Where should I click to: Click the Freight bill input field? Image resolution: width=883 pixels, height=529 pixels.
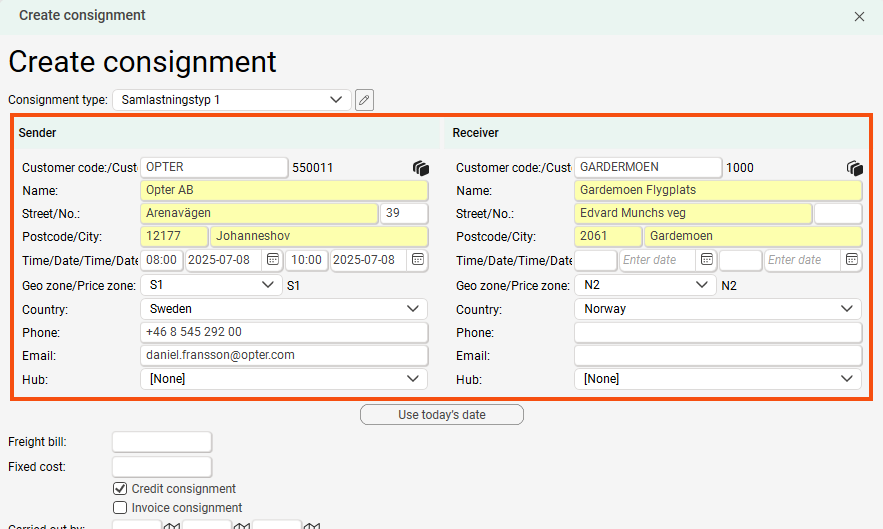(162, 442)
